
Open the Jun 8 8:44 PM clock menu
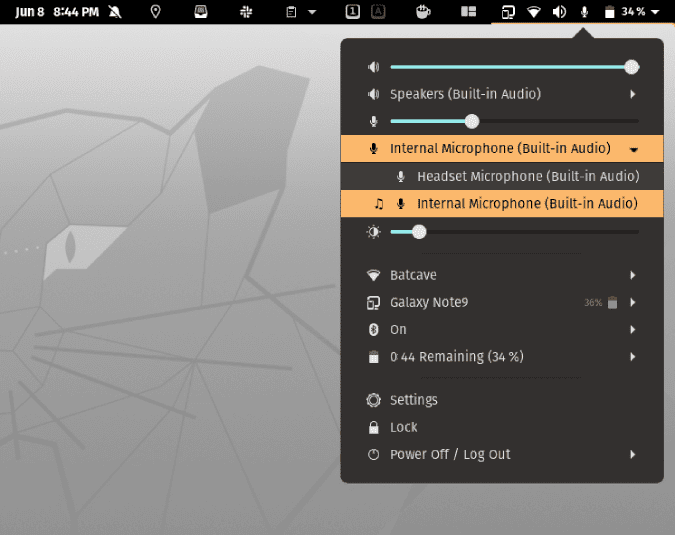(x=57, y=12)
